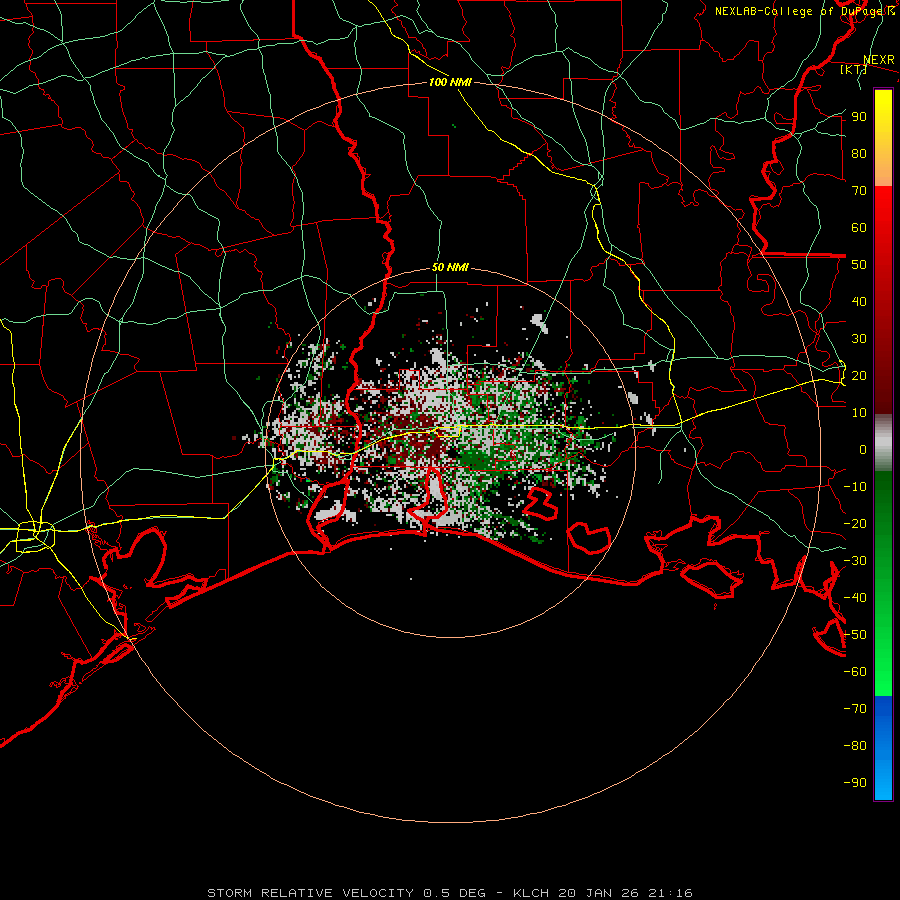This screenshot has height=900, width=900.
Task: Click the 40 value on velocity scale
Action: (859, 301)
